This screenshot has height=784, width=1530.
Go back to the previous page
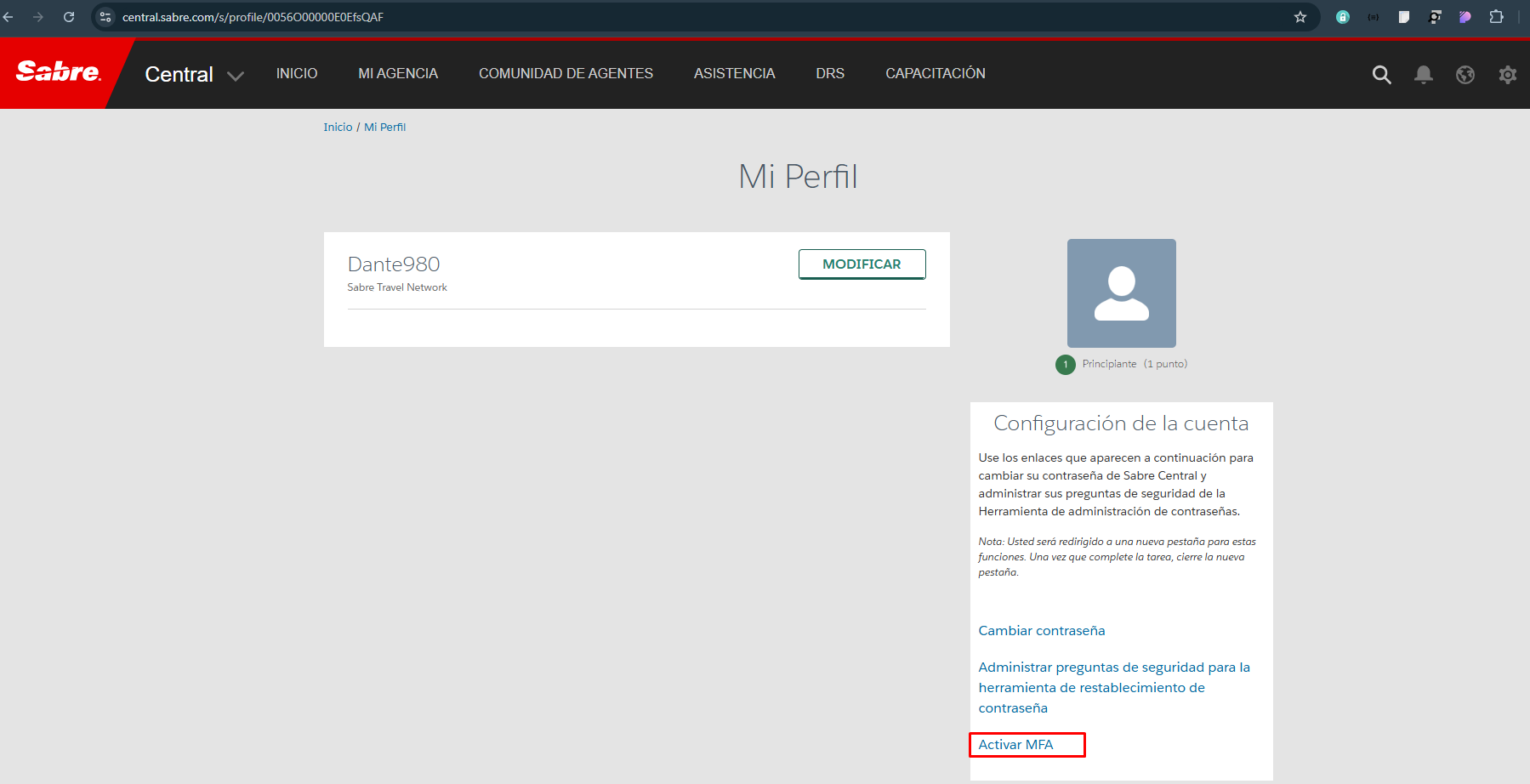[x=9, y=17]
